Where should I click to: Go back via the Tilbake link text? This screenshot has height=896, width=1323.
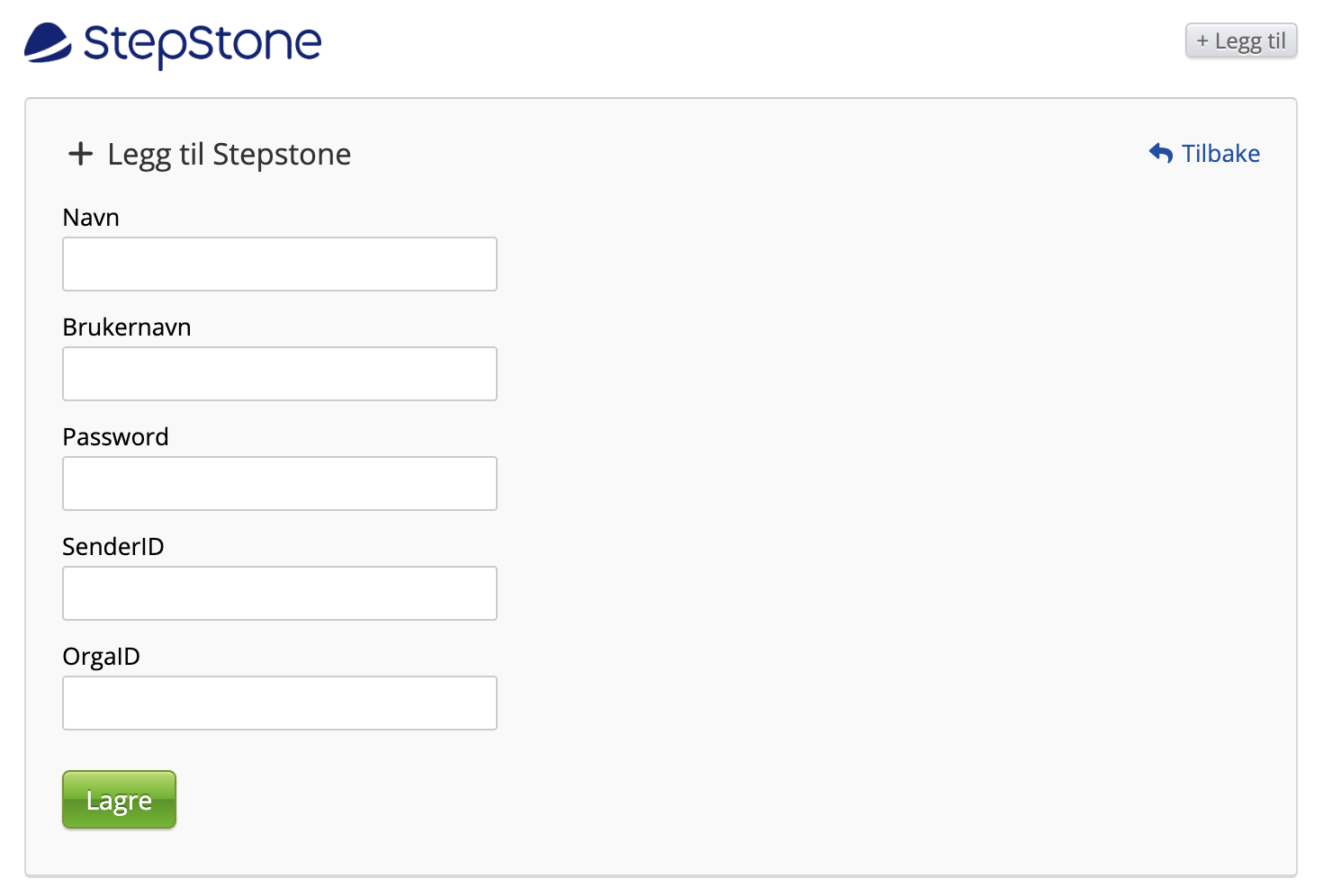click(1220, 154)
